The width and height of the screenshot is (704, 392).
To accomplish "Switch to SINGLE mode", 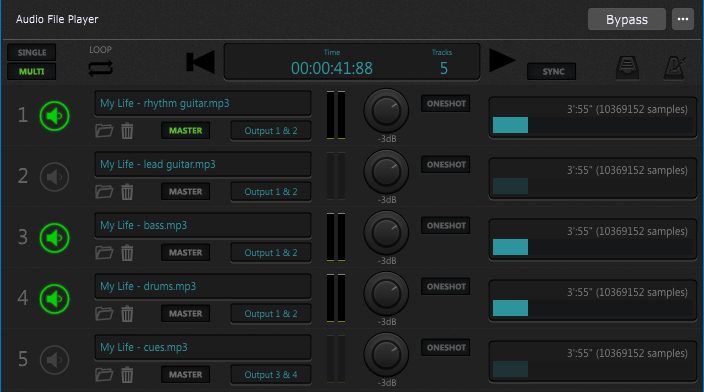I will click(32, 53).
